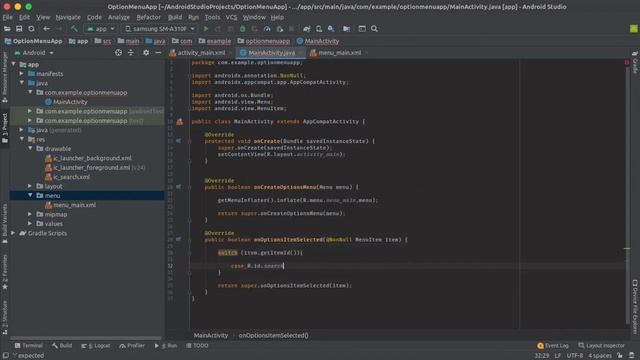The image size is (640, 360).
Task: Click the 4 spaces indent setting
Action: click(600, 356)
